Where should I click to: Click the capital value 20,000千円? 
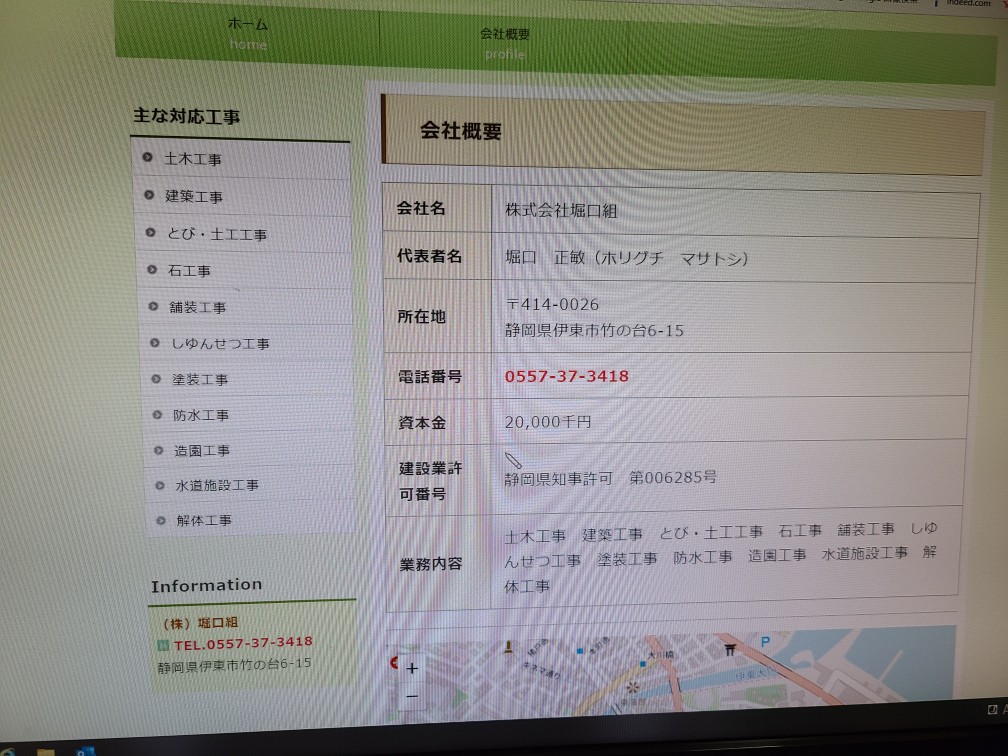point(548,422)
